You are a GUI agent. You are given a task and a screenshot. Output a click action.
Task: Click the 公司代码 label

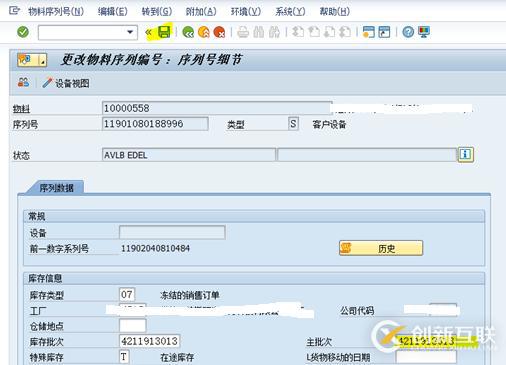pyautogui.click(x=357, y=311)
